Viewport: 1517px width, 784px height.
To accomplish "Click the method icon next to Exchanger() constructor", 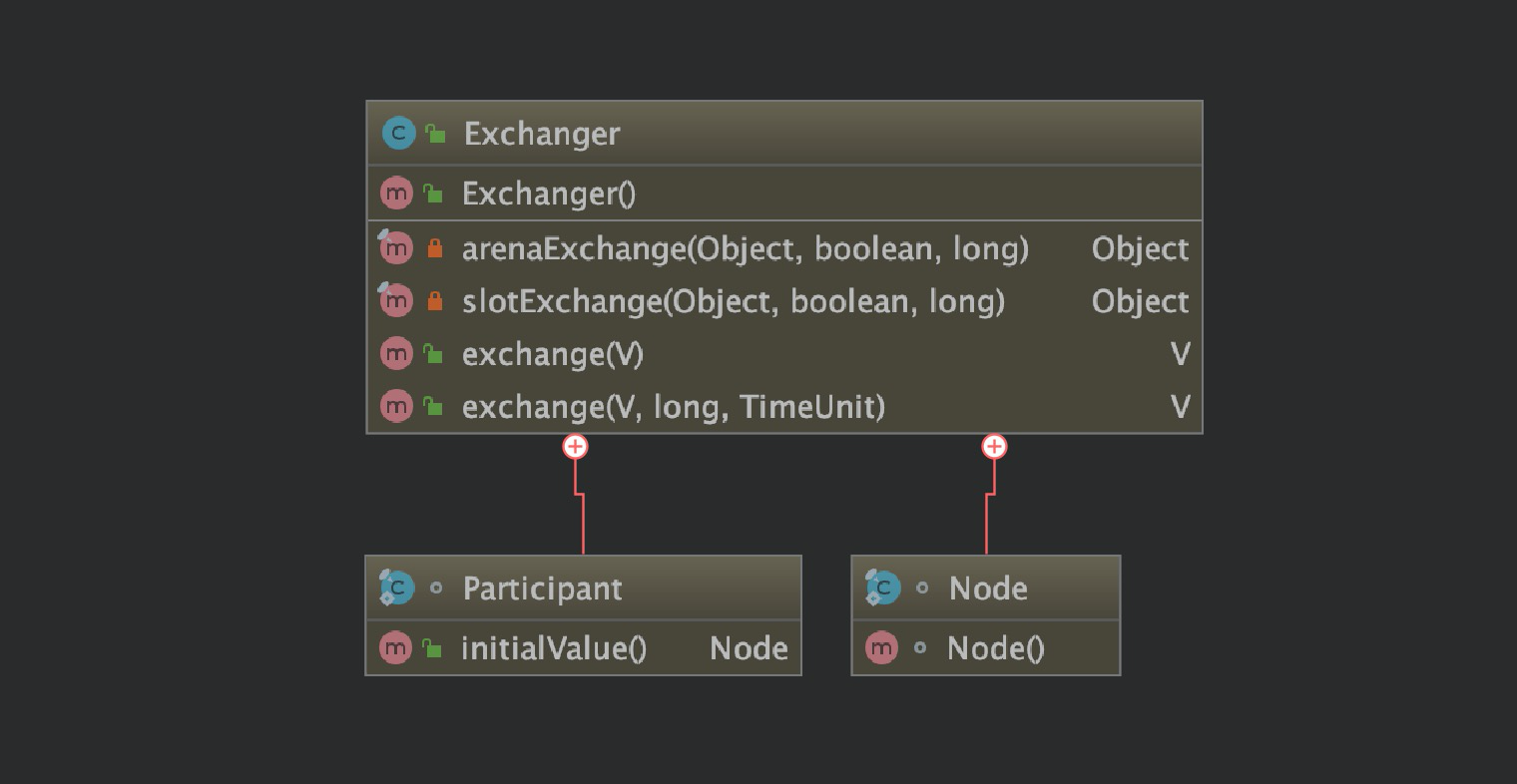I will tap(396, 193).
